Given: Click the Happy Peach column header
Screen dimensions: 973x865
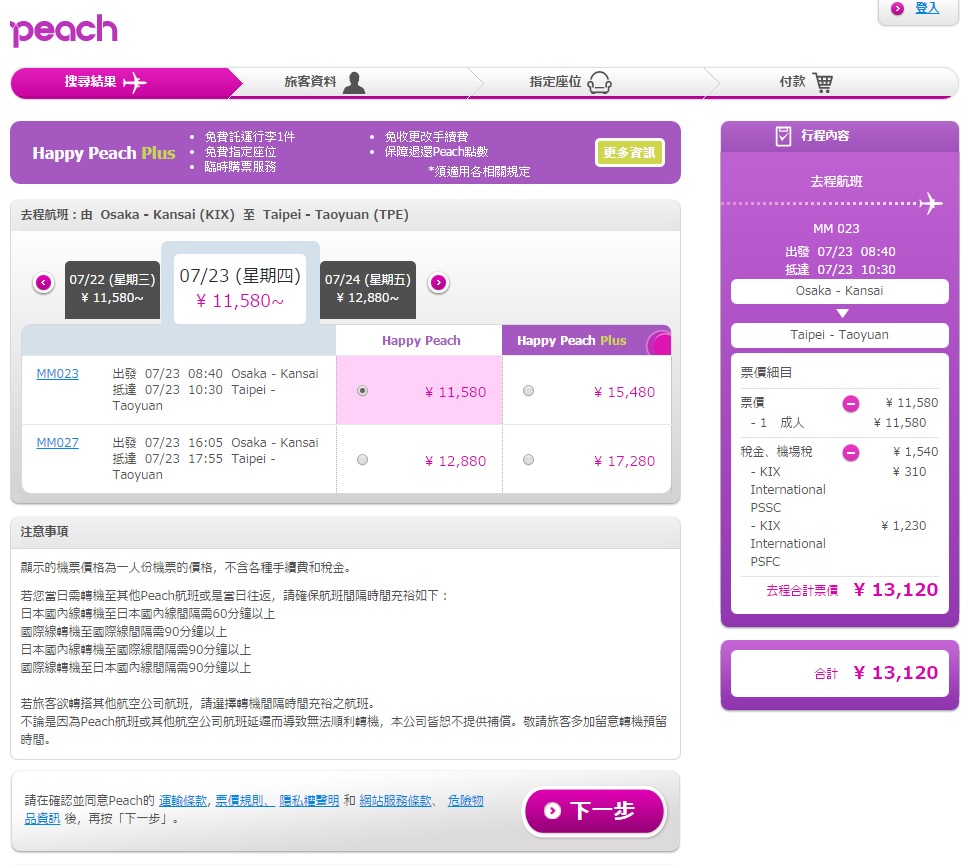Looking at the screenshot, I should click(x=421, y=340).
